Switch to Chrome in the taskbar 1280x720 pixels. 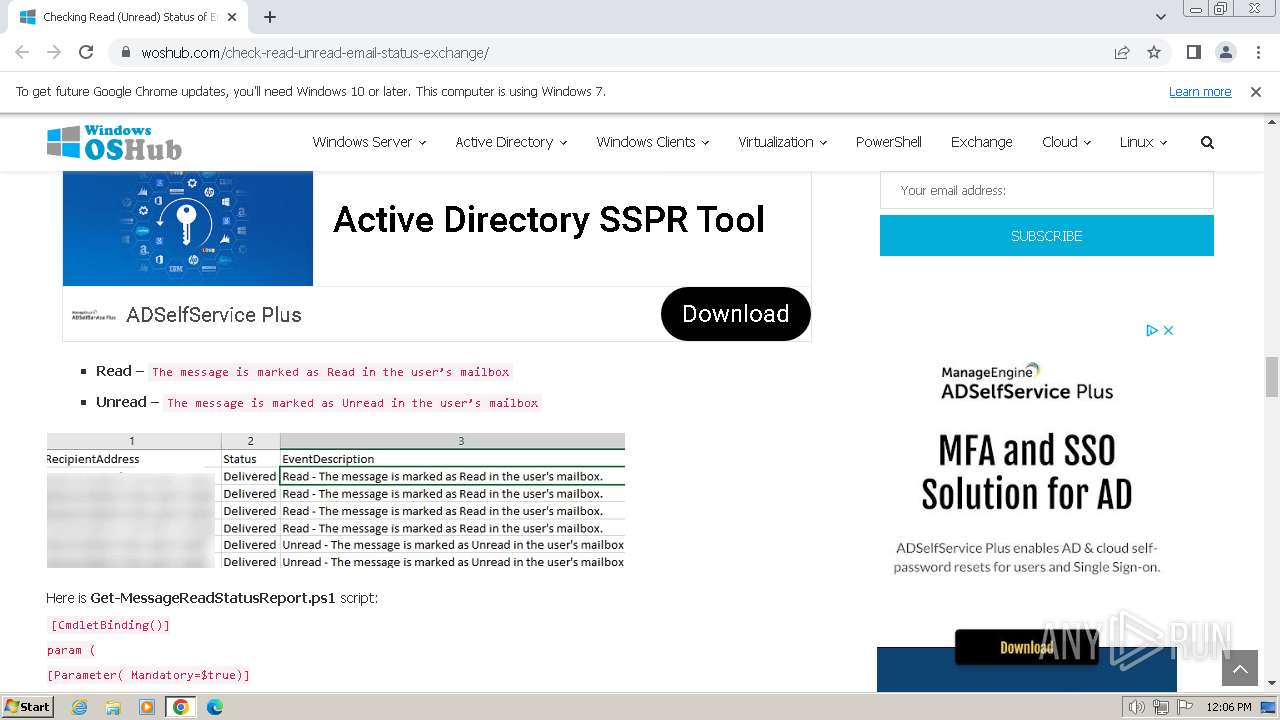click(180, 707)
